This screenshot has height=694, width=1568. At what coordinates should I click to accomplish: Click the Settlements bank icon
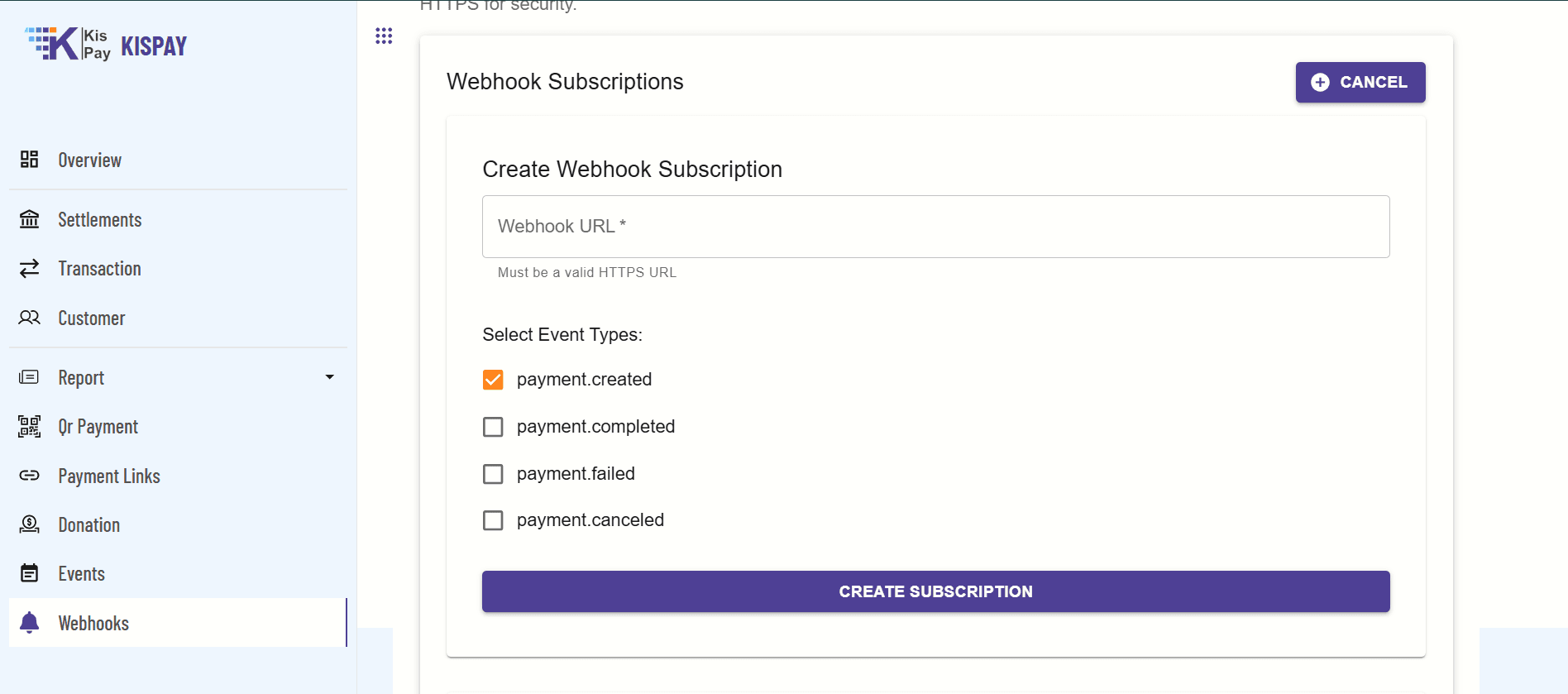point(29,218)
